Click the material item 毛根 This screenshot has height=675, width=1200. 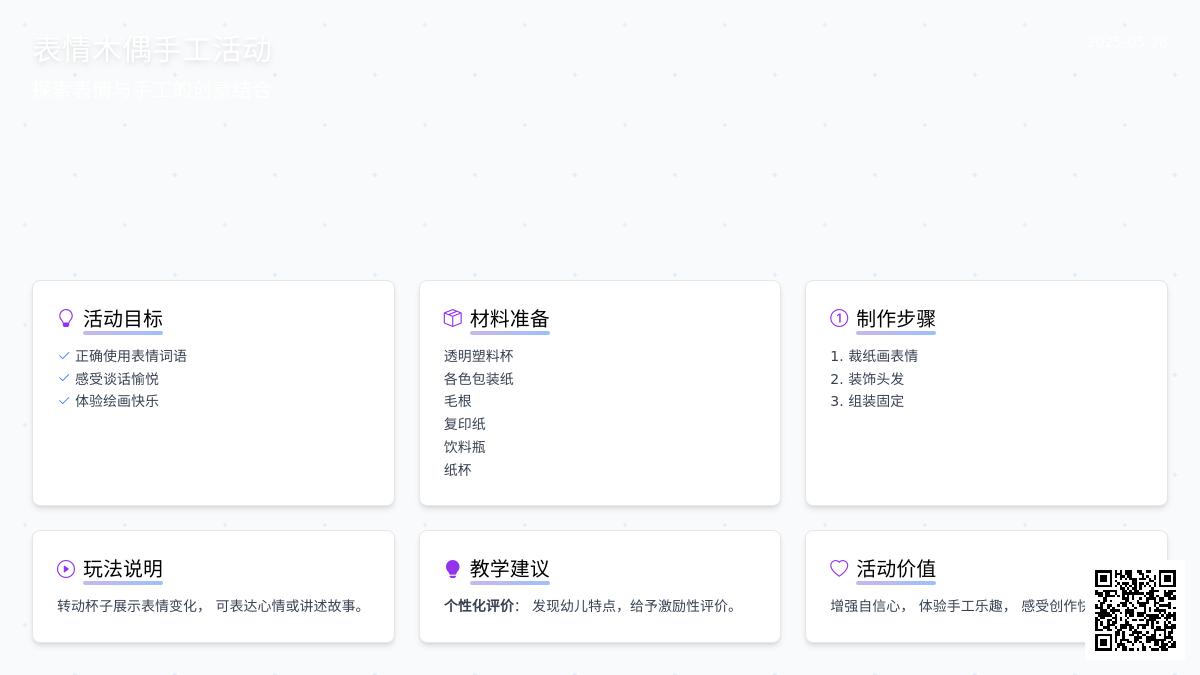point(458,401)
